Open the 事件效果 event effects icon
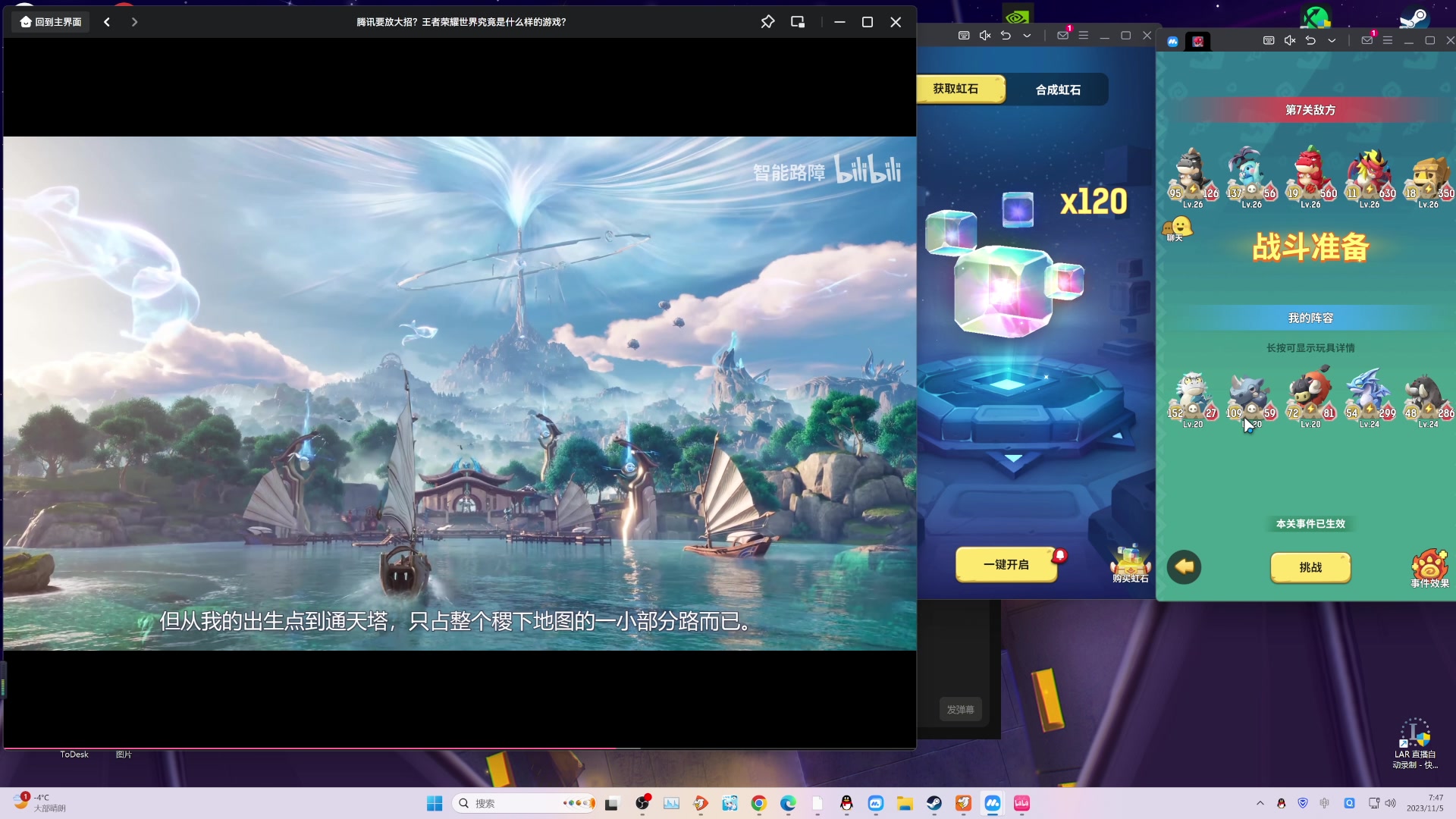Viewport: 1456px width, 819px height. (1429, 569)
